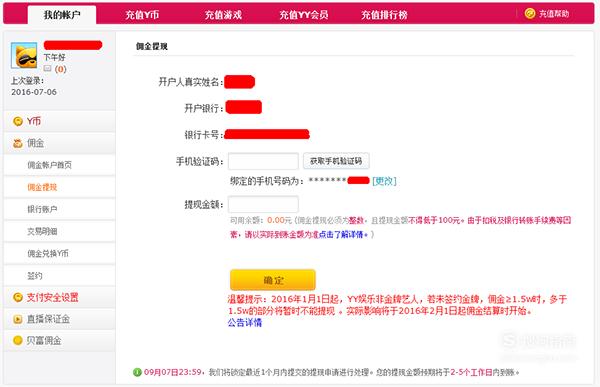Click the user avatar picture

pyautogui.click(x=24, y=55)
